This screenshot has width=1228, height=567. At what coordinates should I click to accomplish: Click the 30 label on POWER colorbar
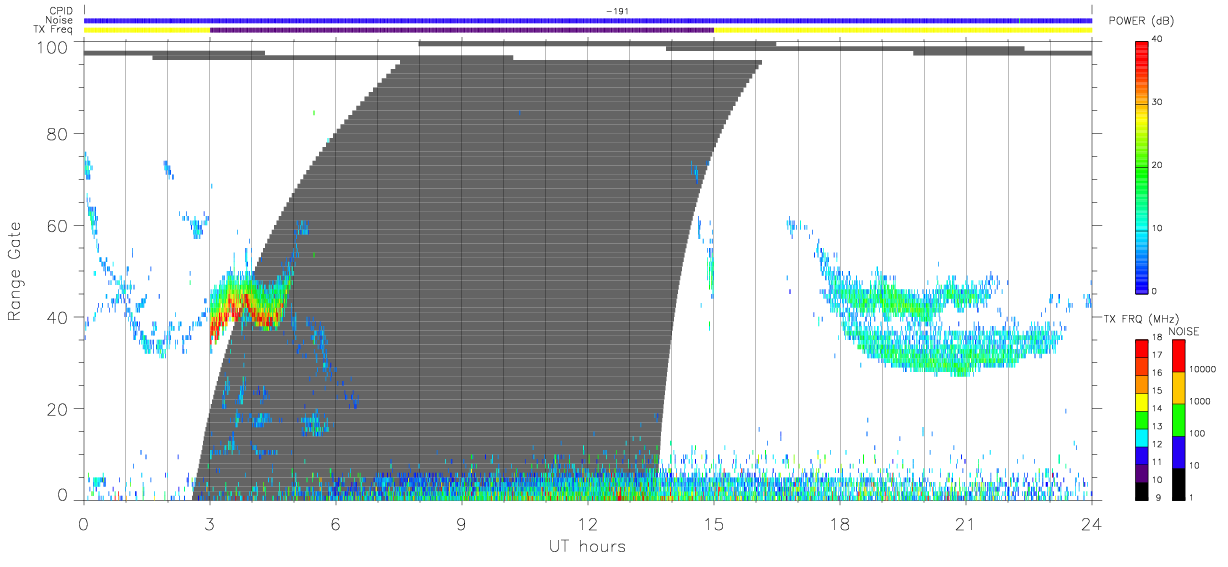pyautogui.click(x=1157, y=102)
